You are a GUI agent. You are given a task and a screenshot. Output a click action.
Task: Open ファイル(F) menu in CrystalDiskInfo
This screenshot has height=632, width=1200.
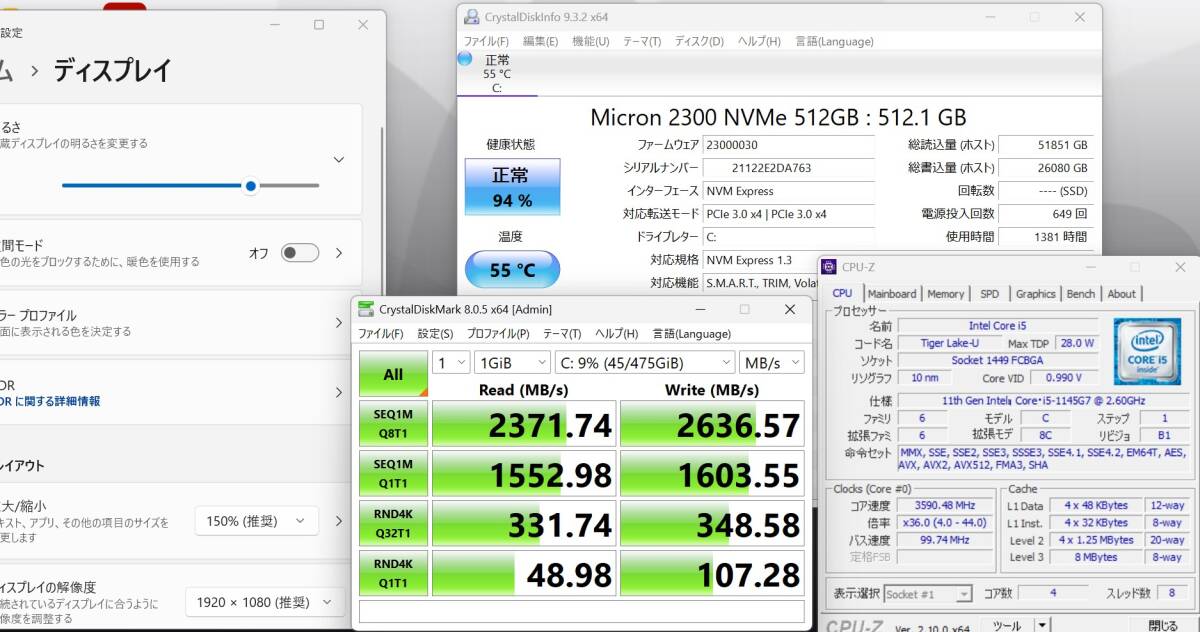point(486,41)
